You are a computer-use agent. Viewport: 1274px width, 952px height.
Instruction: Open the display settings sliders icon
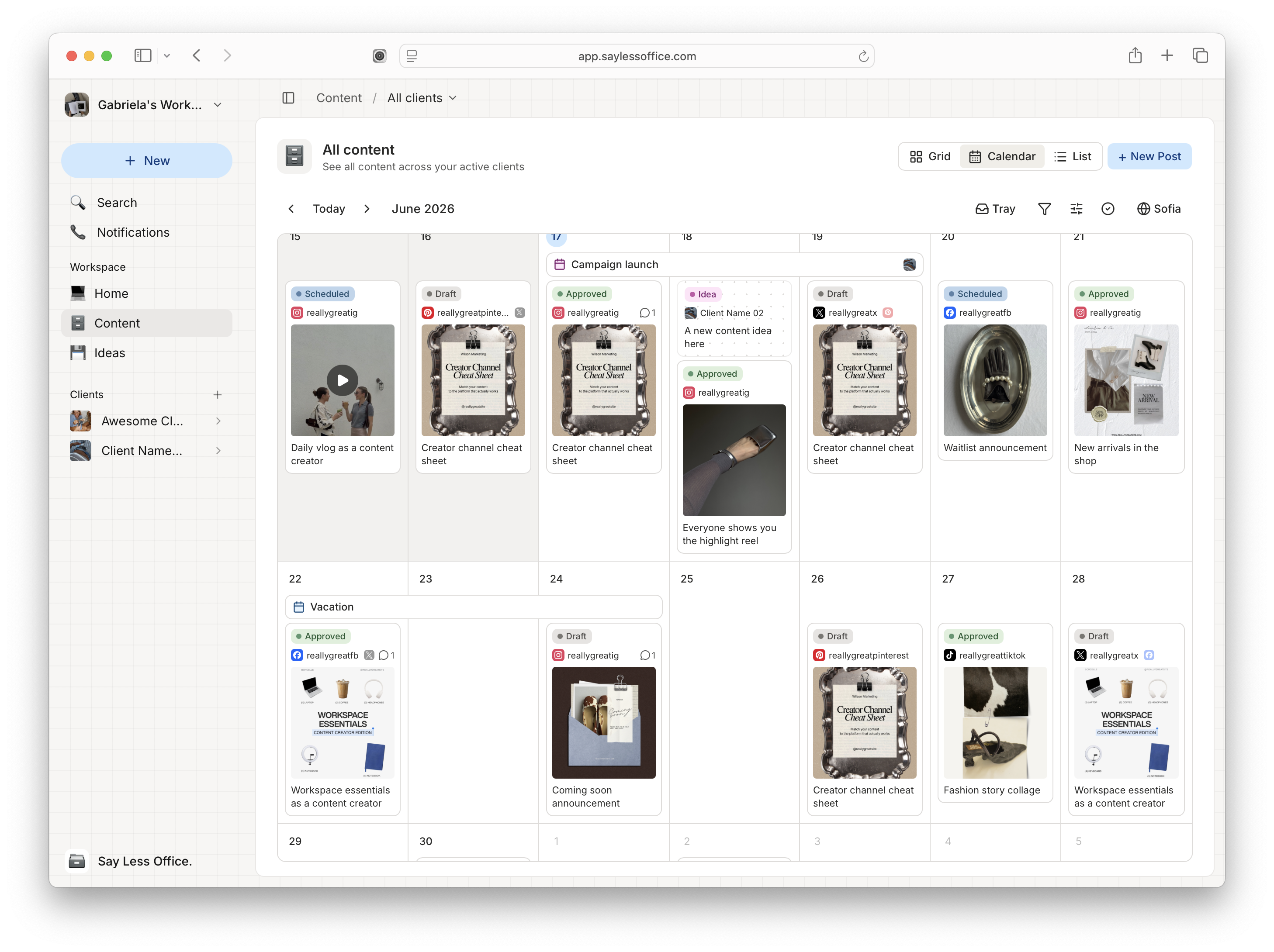click(1076, 209)
